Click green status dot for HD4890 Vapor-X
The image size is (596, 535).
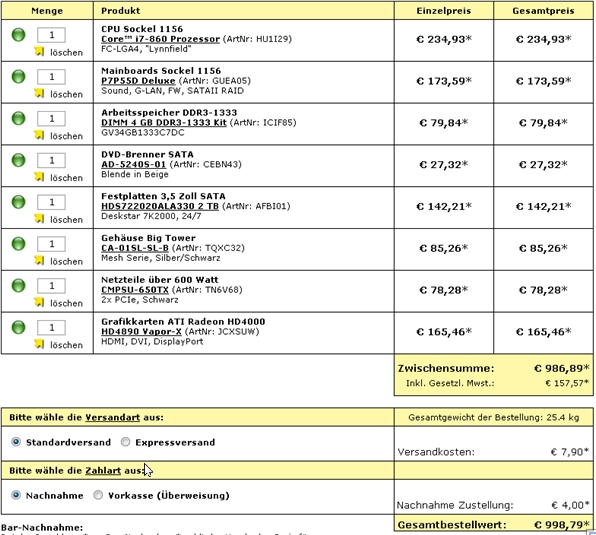18,328
